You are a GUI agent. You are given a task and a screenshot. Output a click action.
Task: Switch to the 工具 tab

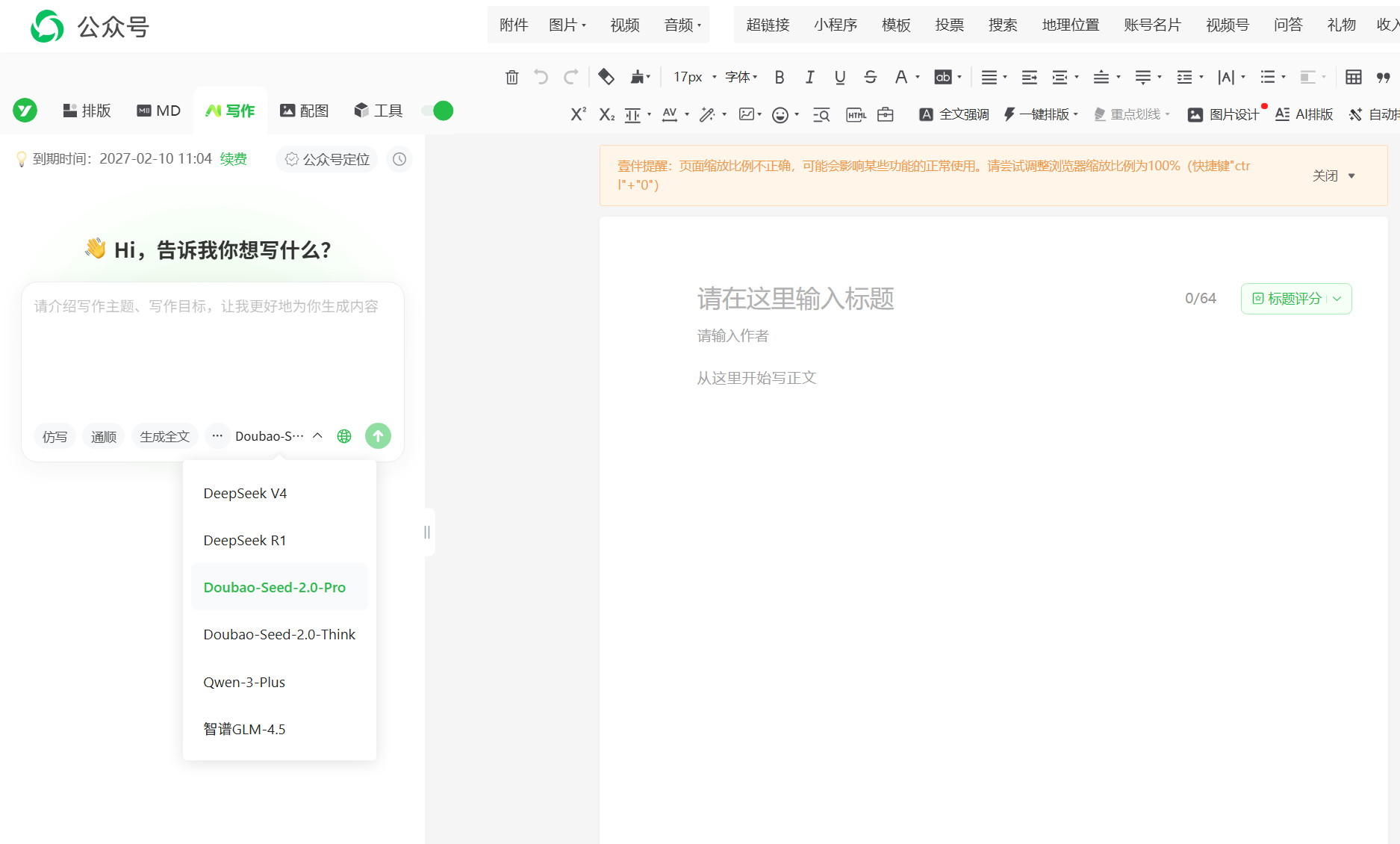(378, 111)
